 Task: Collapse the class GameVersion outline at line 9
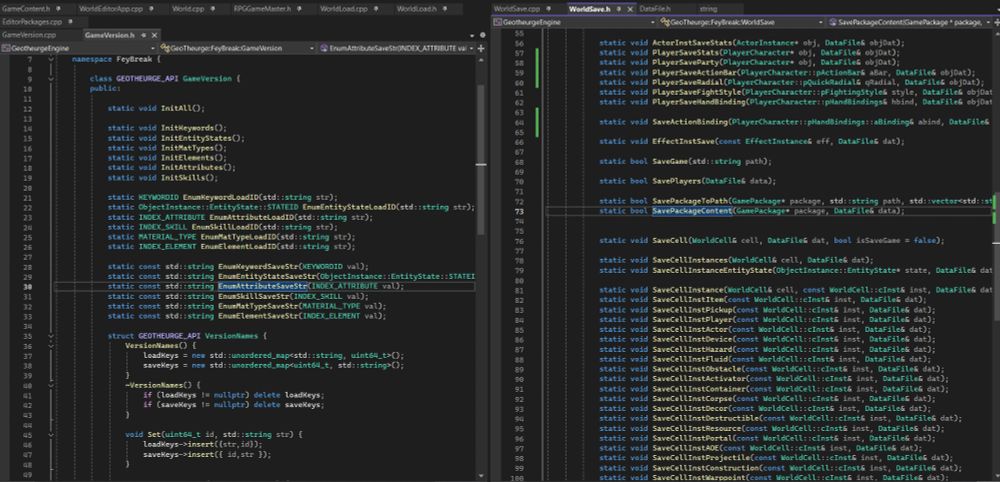(50, 79)
